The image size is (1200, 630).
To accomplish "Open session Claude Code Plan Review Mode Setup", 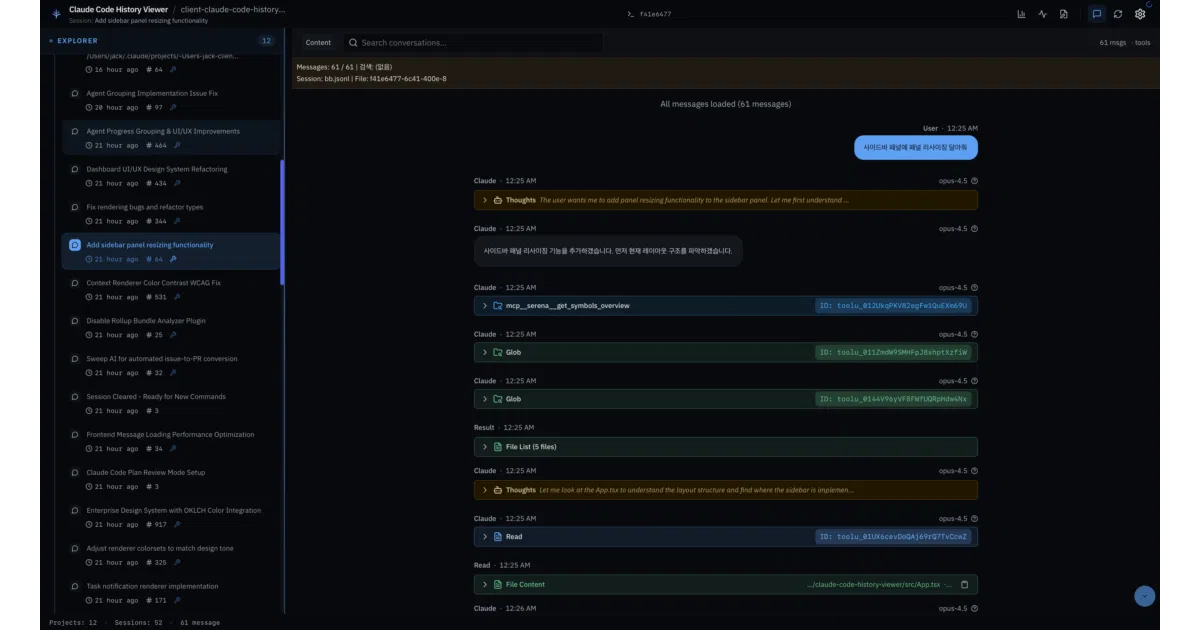I will coord(170,479).
